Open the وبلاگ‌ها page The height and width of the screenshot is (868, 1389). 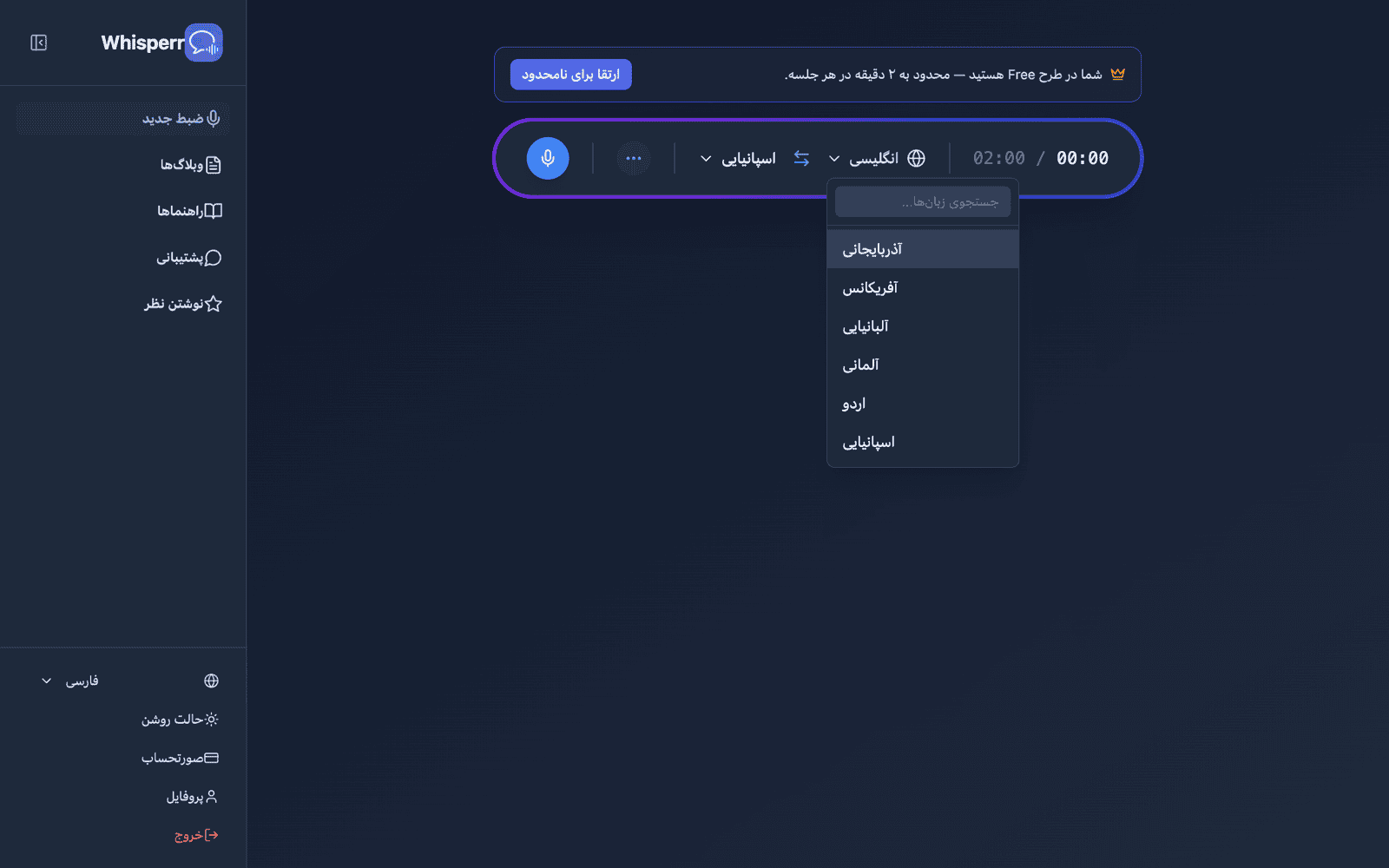click(122, 165)
